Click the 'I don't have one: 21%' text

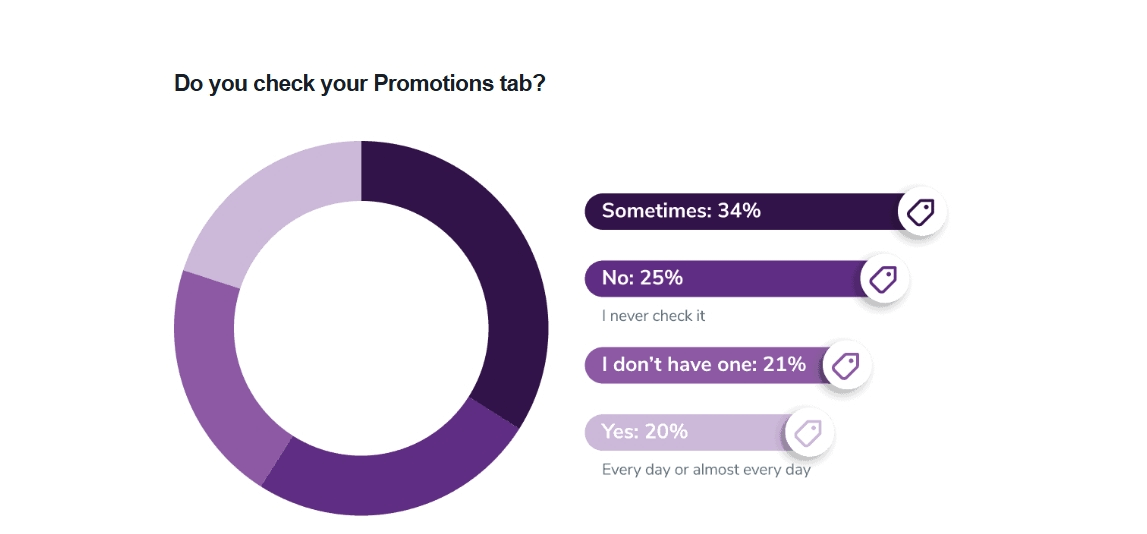[x=704, y=364]
